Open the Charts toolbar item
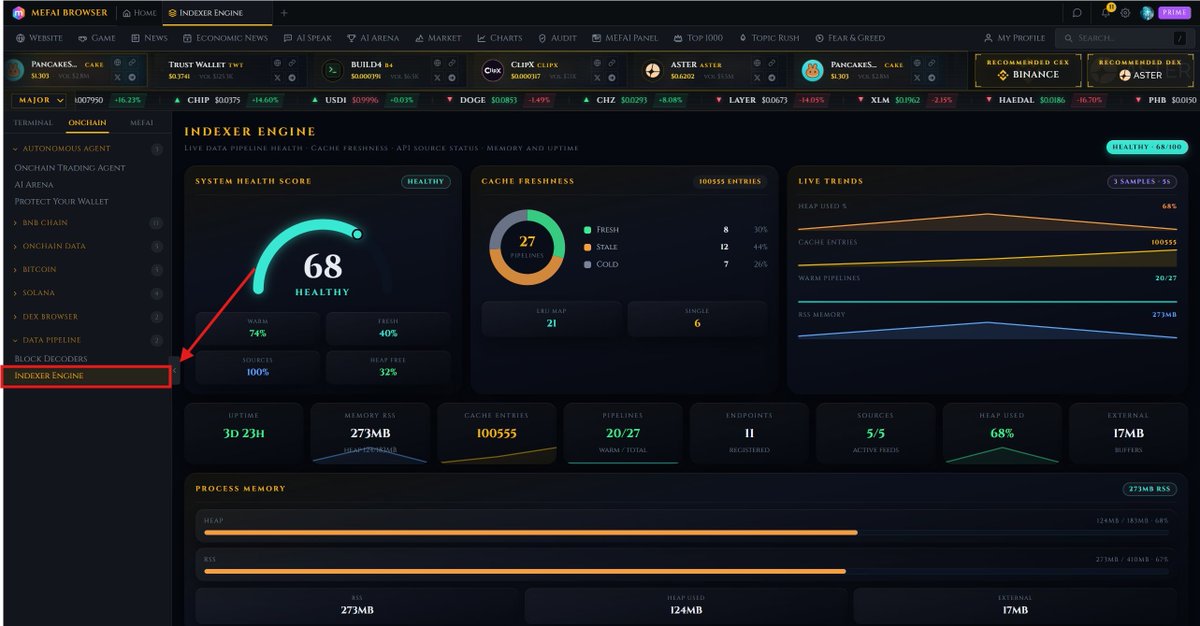This screenshot has width=1200, height=626. point(500,38)
